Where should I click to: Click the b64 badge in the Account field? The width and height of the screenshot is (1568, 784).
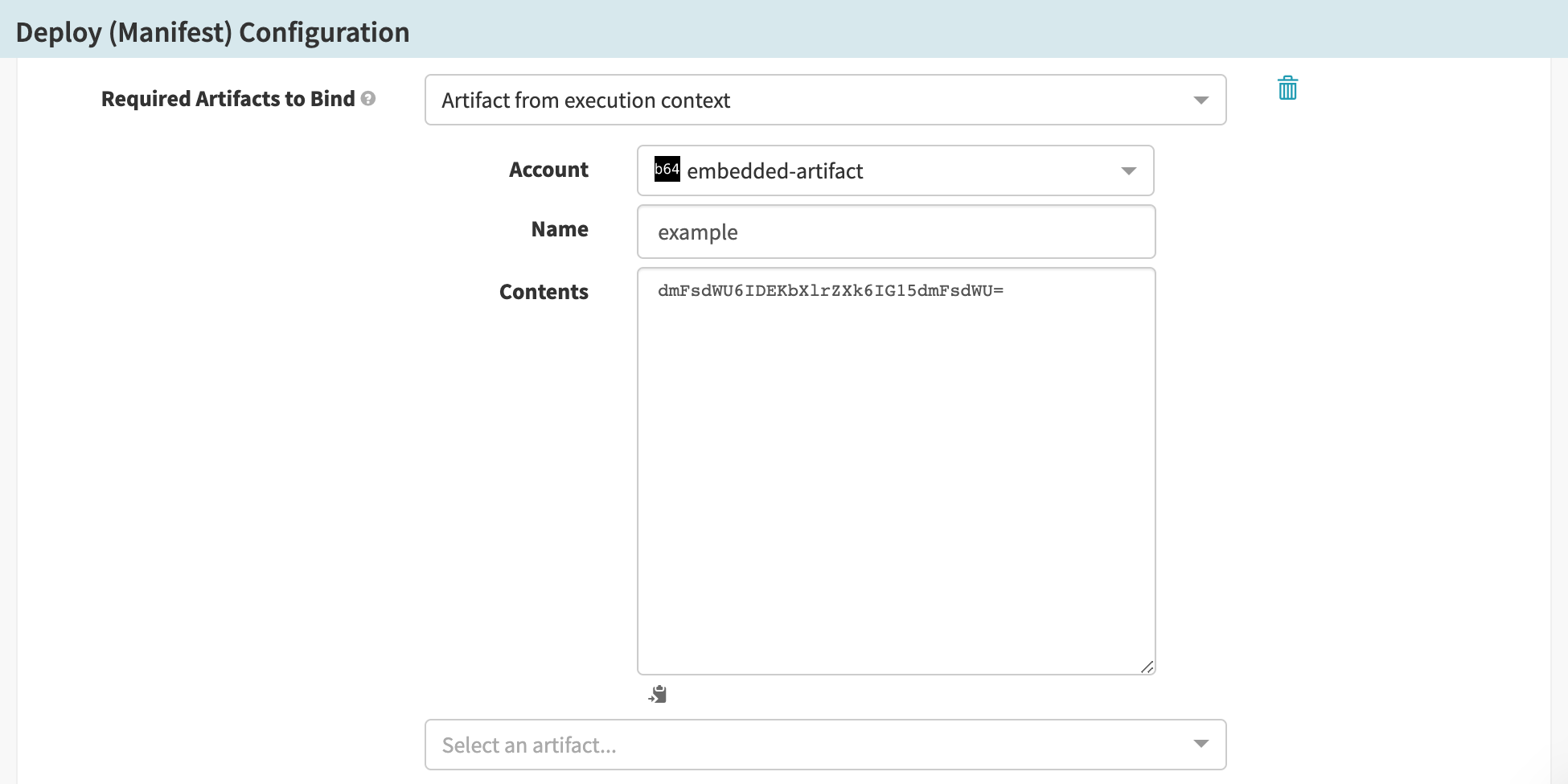point(667,170)
